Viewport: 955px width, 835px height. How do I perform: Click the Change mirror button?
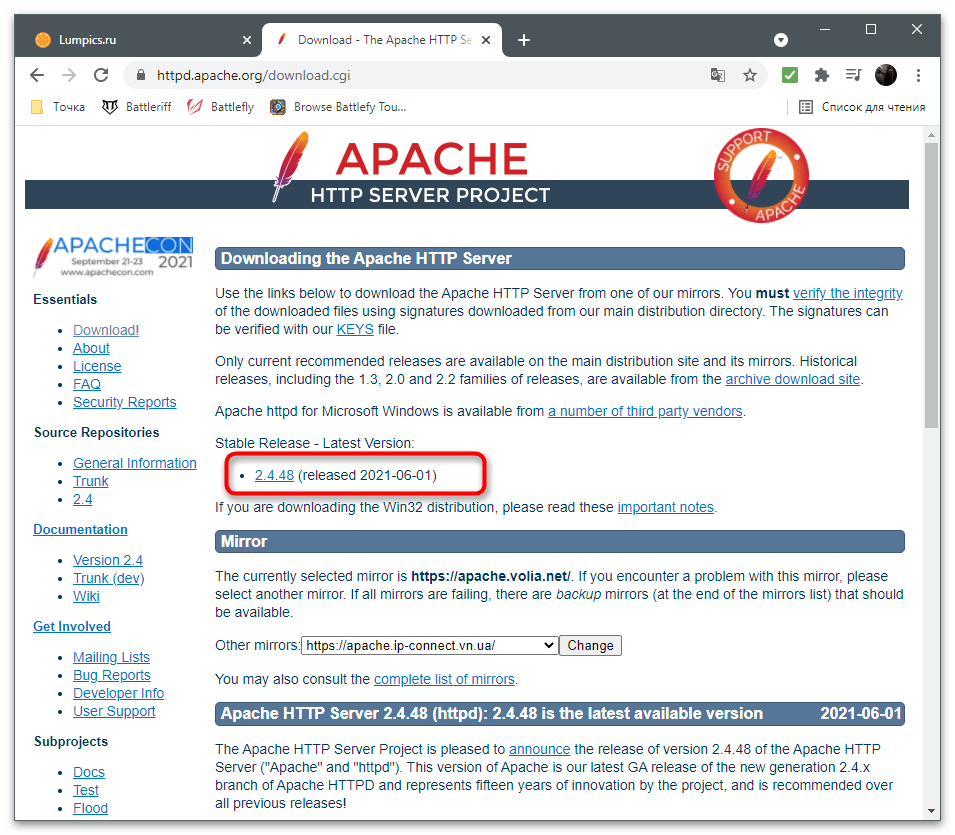590,646
